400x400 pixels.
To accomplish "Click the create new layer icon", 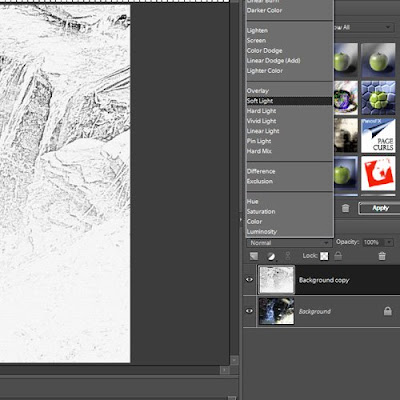I will pos(254,256).
